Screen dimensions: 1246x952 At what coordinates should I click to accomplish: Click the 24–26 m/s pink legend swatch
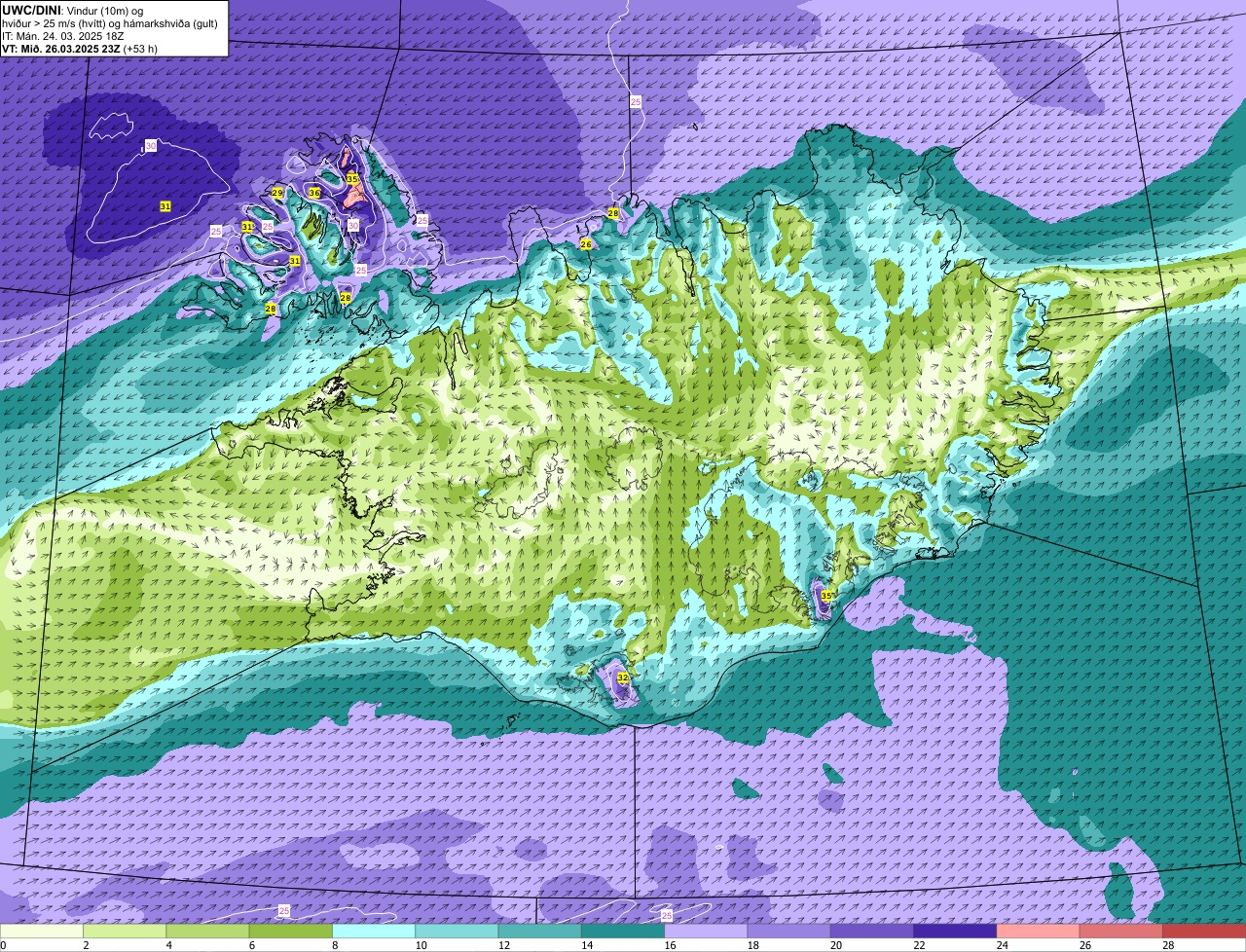click(x=1039, y=932)
